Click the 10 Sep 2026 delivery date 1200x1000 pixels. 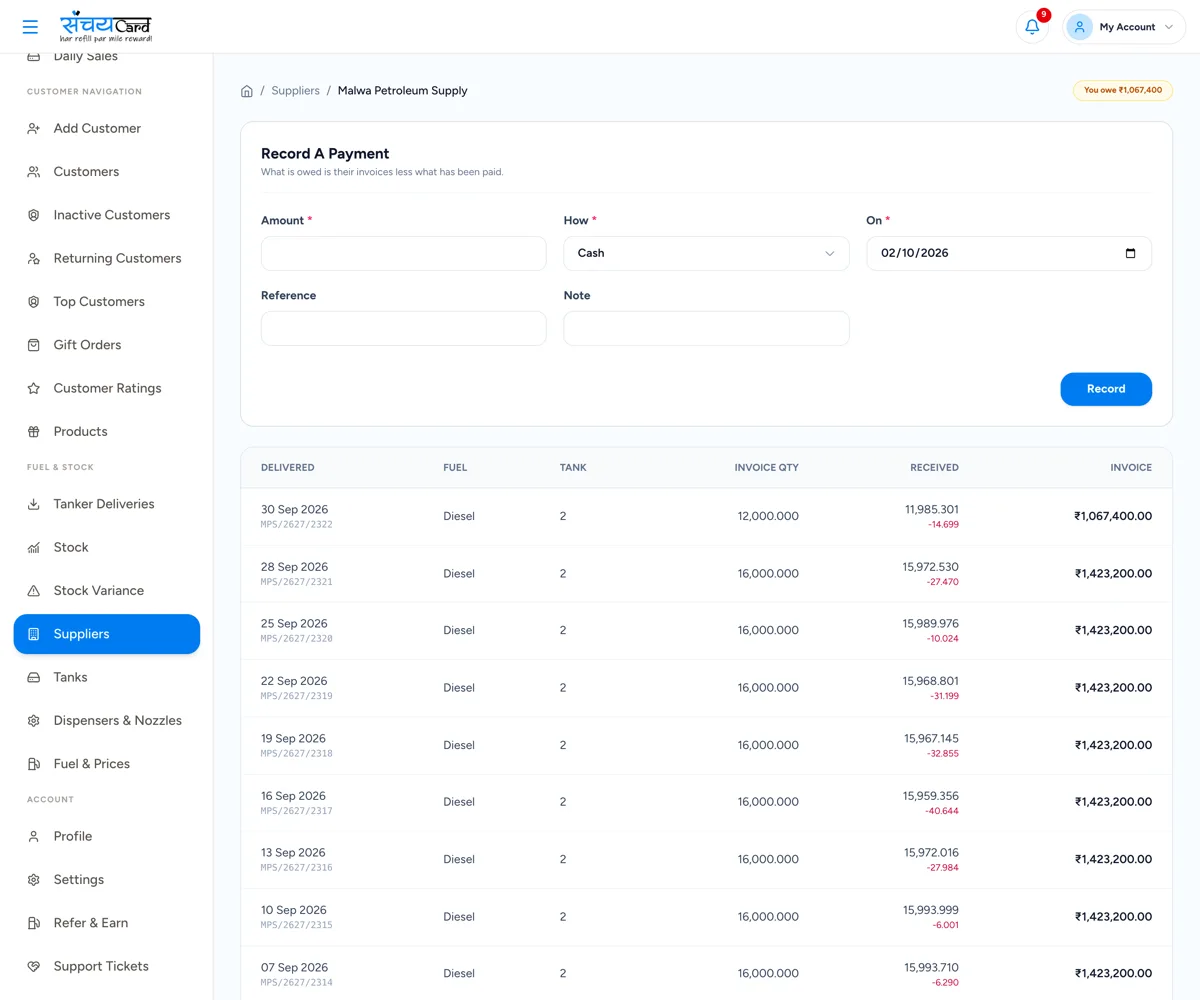(293, 910)
